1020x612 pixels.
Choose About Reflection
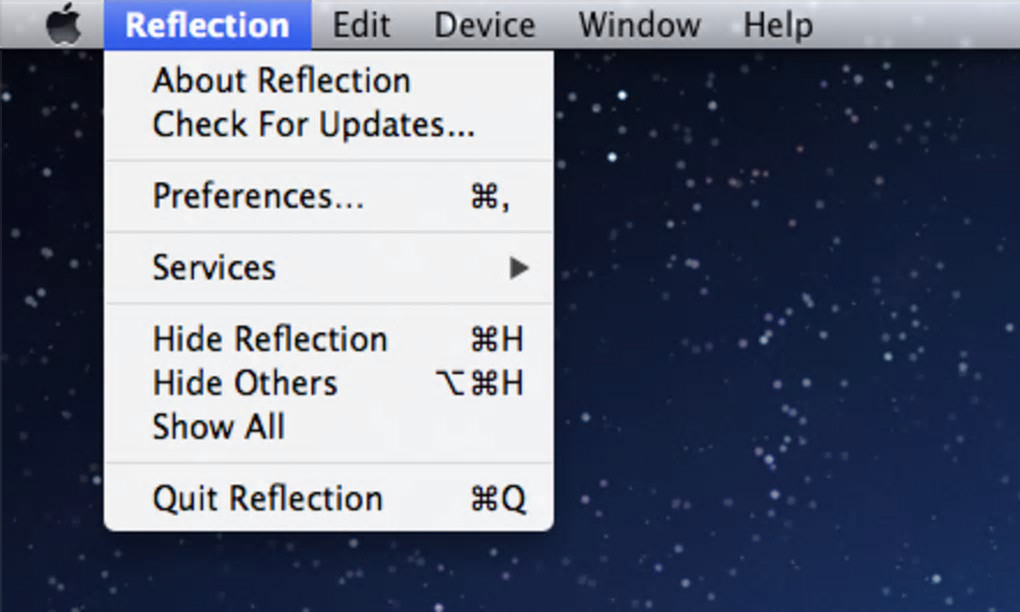281,81
